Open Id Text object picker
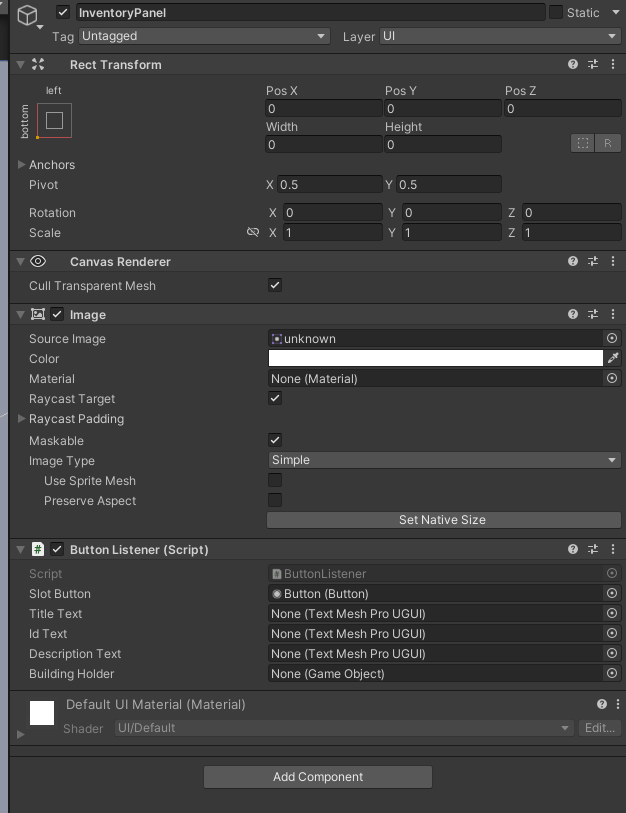Screen dimensions: 626x813 612,633
